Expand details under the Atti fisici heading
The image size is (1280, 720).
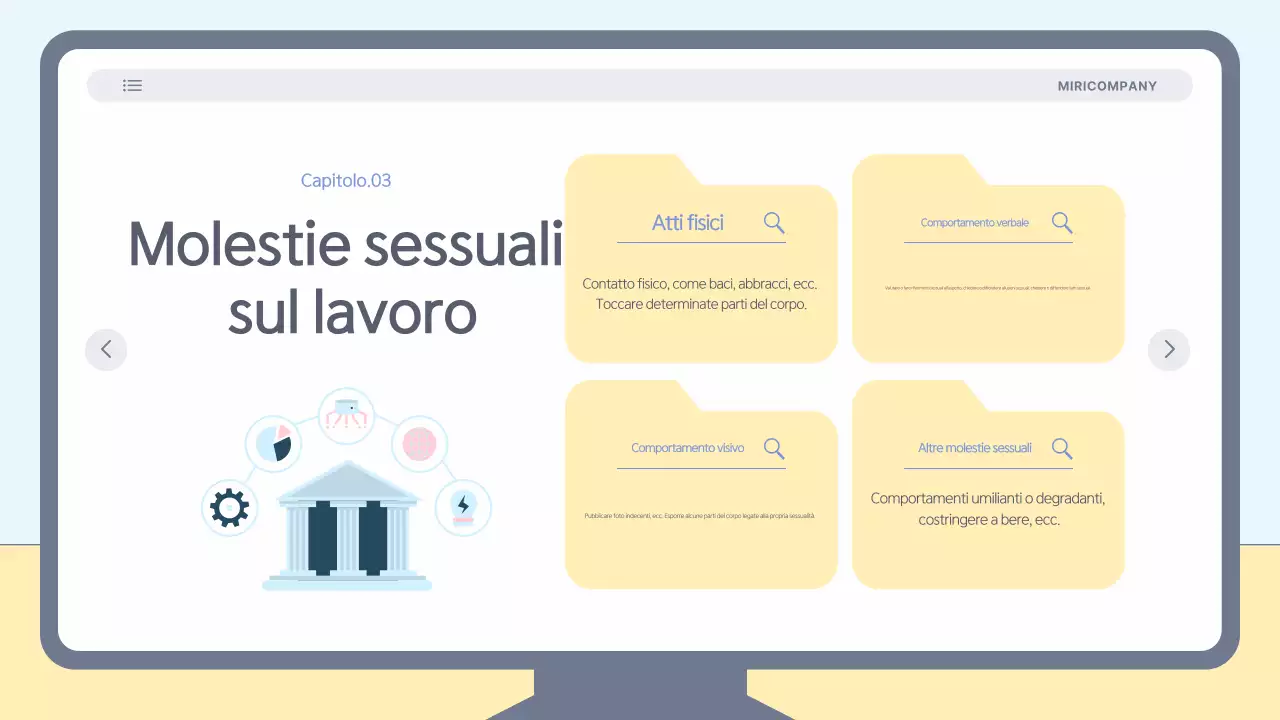700,293
